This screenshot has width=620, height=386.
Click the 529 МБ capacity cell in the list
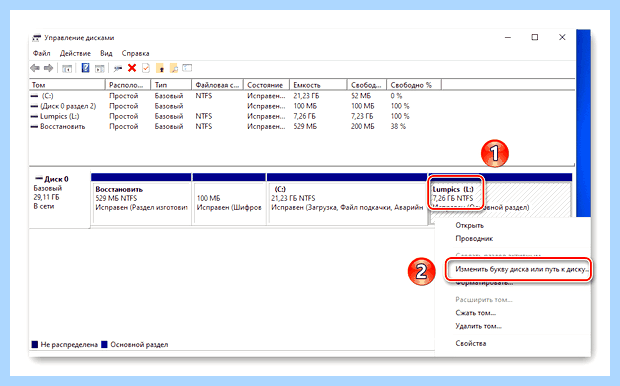tap(305, 127)
